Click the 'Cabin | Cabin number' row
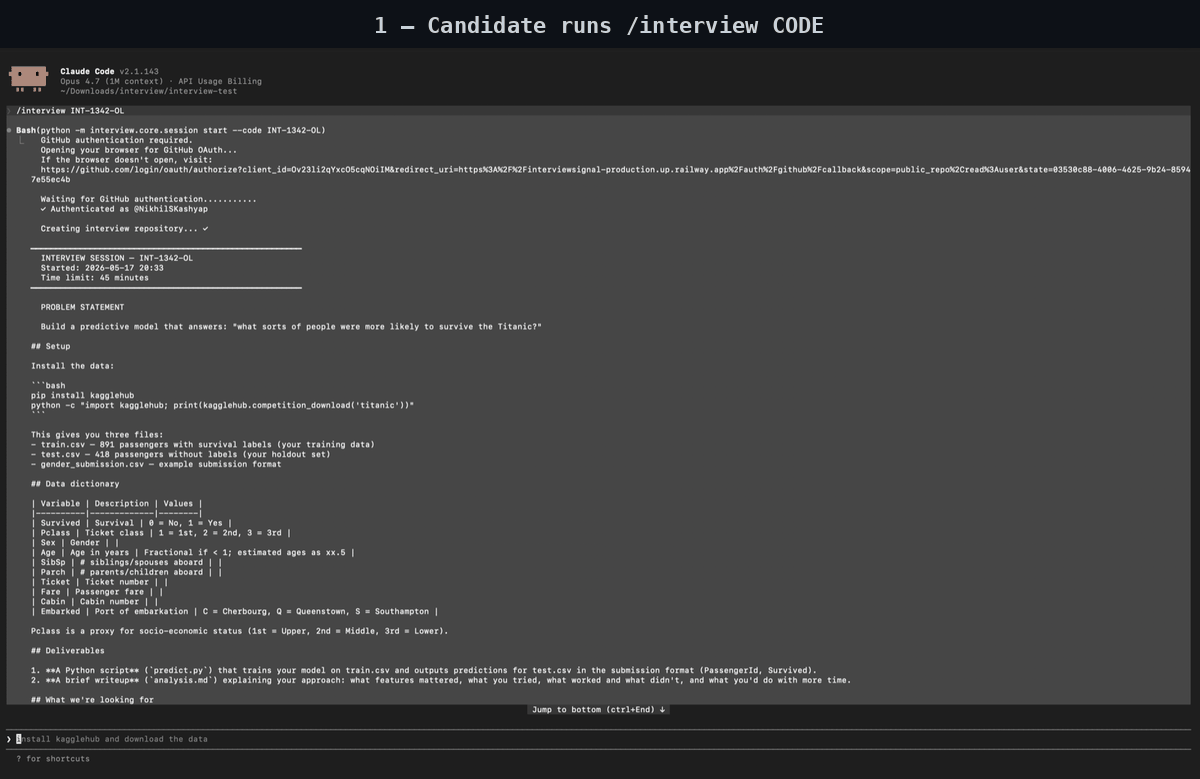Viewport: 1200px width, 779px height. coord(95,602)
